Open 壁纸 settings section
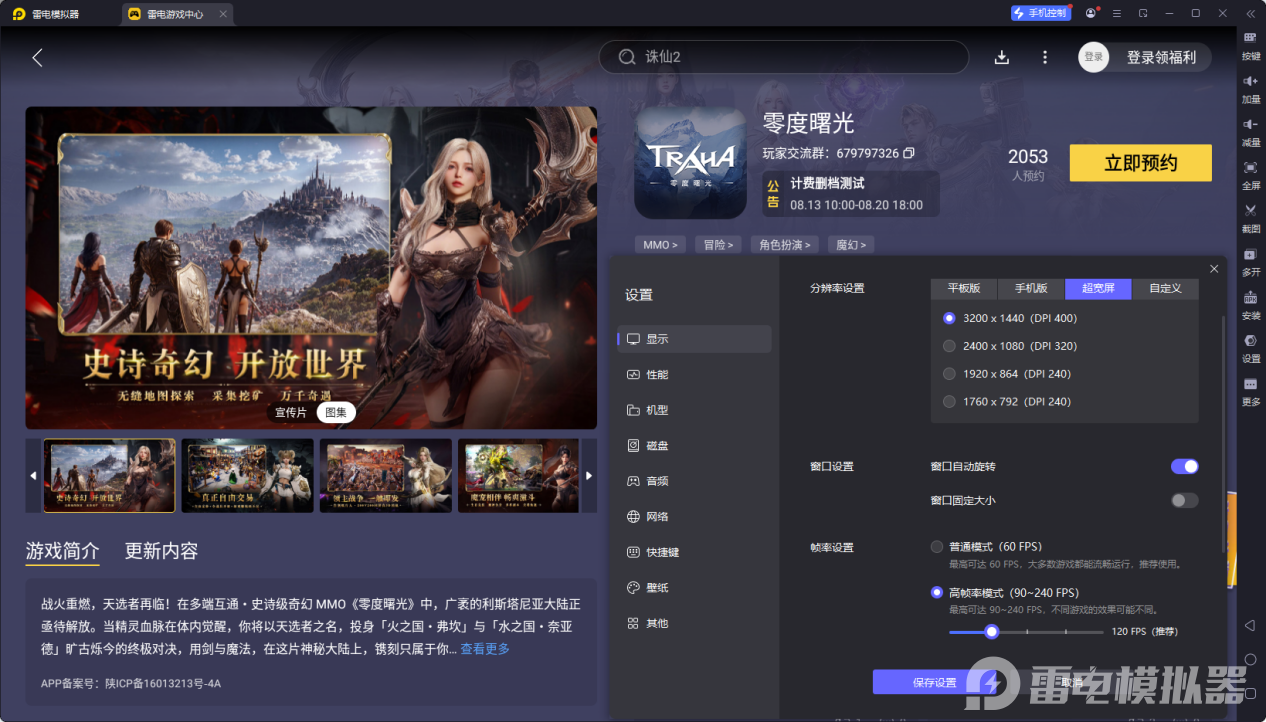The width and height of the screenshot is (1266, 722). point(695,588)
